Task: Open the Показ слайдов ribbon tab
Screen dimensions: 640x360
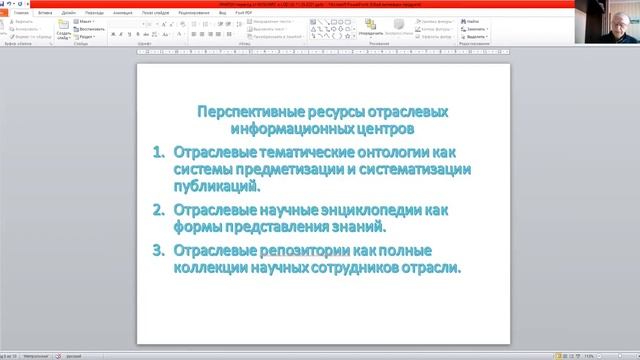Action: (156, 13)
